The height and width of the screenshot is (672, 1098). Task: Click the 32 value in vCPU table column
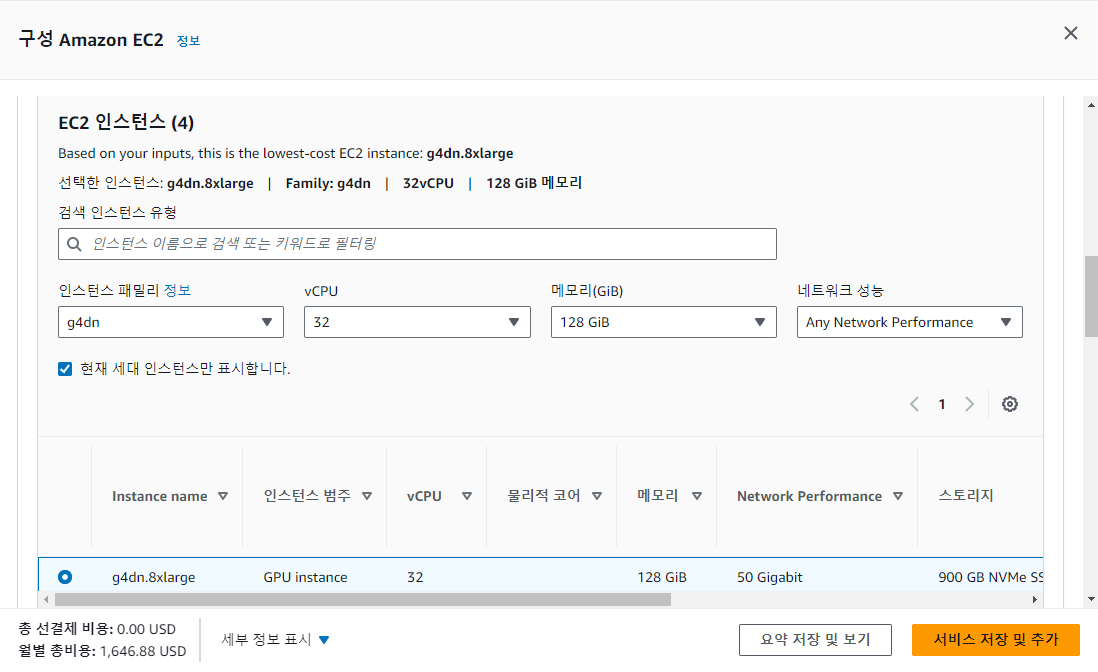(415, 577)
